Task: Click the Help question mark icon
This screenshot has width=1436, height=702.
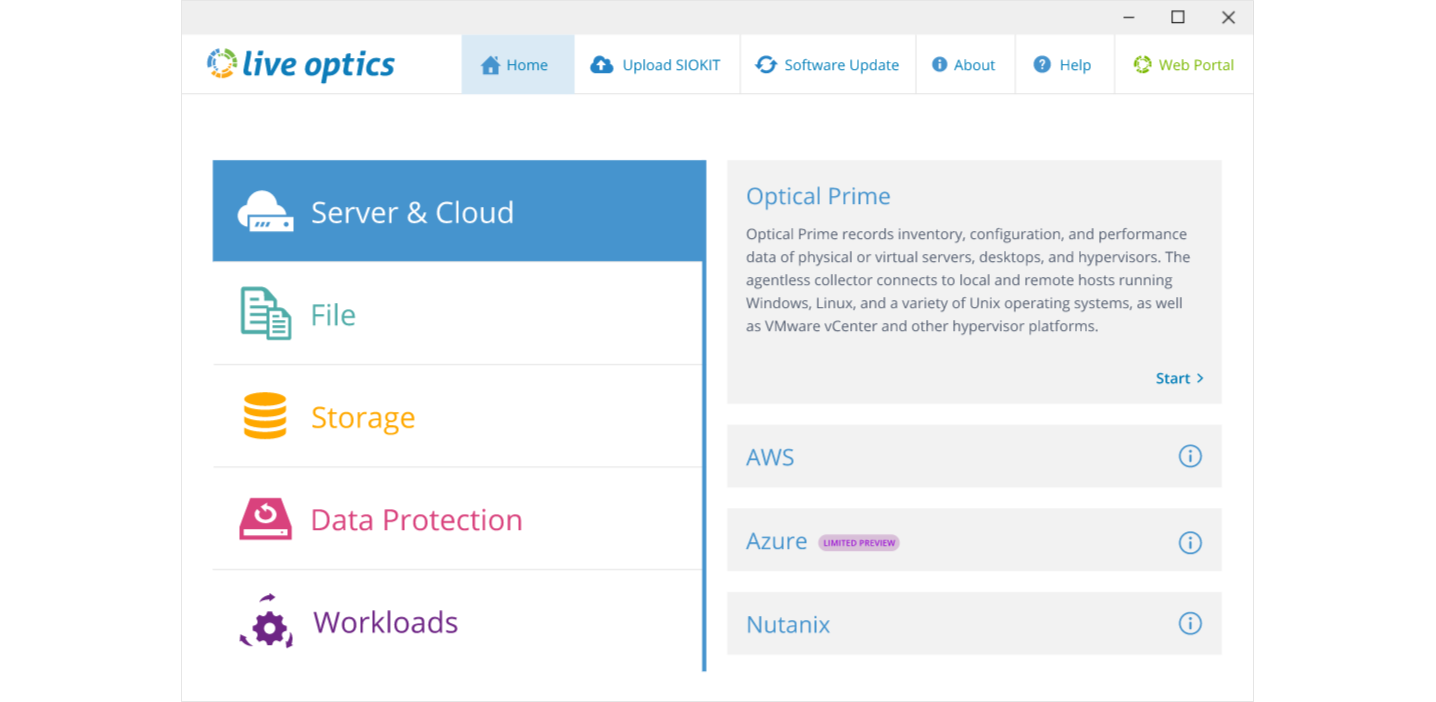Action: pyautogui.click(x=1042, y=64)
